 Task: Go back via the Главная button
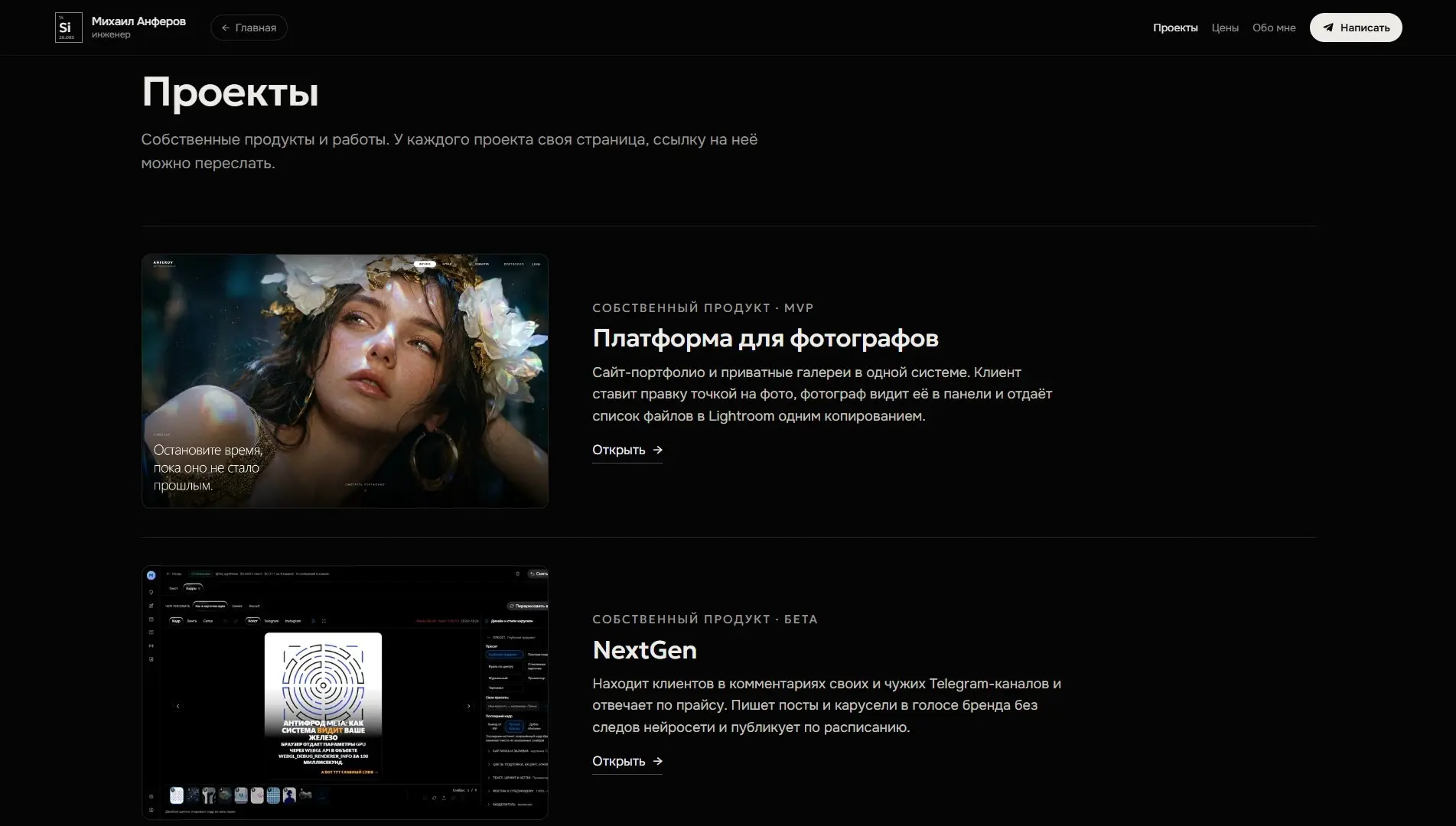click(x=249, y=28)
